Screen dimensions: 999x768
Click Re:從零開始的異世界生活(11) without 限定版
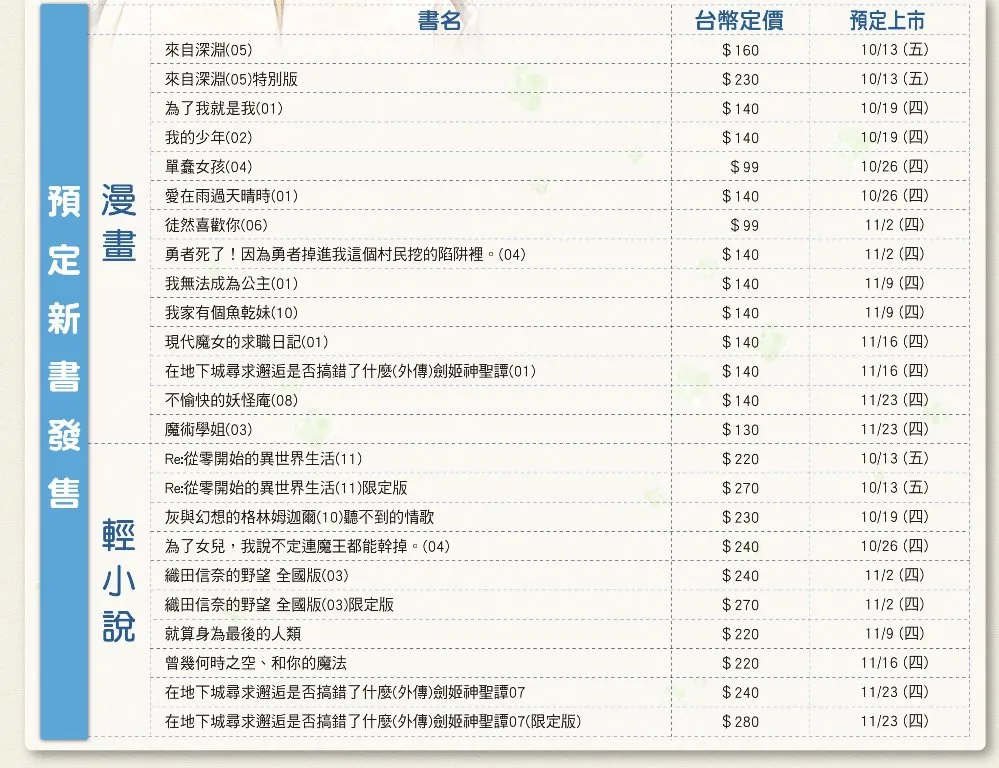263,459
